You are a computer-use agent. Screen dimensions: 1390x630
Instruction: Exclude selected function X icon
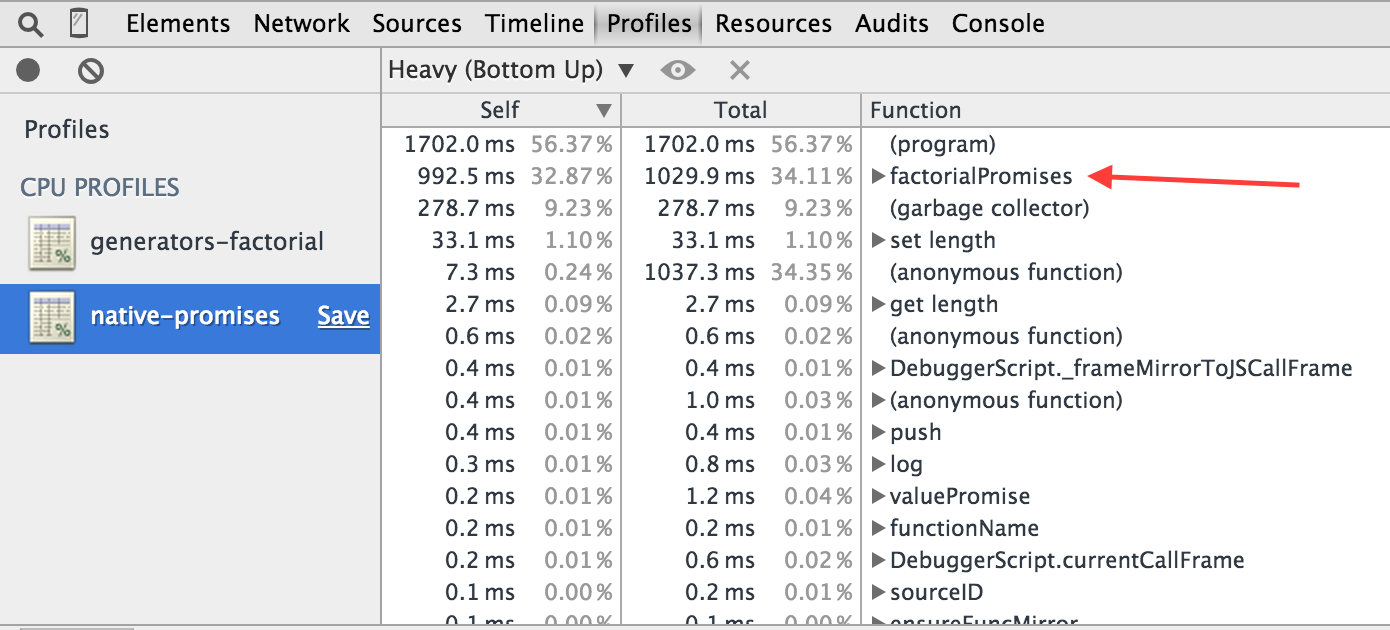739,70
